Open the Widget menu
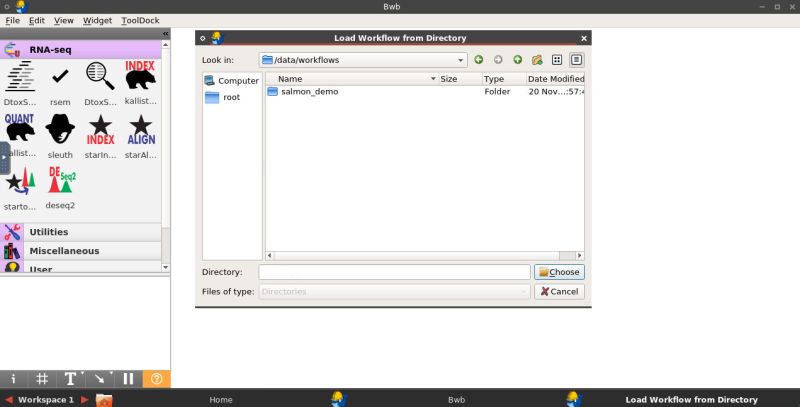 (x=97, y=20)
